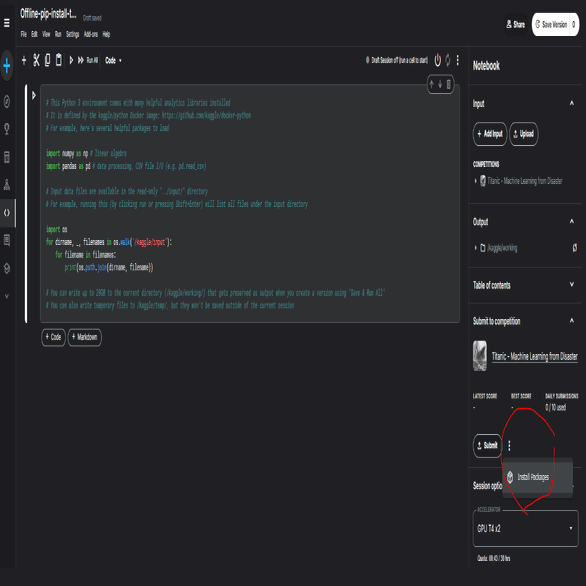Viewport: 586px width, 586px height.
Task: Toggle session power button
Action: (x=437, y=60)
